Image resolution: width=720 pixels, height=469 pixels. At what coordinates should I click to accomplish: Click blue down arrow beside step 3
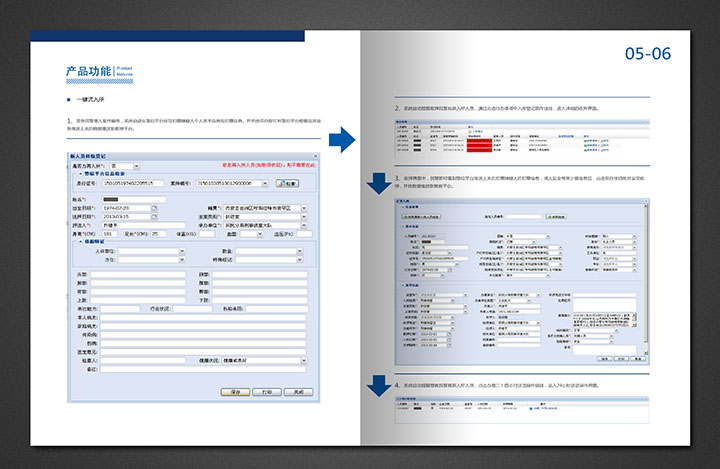tap(380, 183)
